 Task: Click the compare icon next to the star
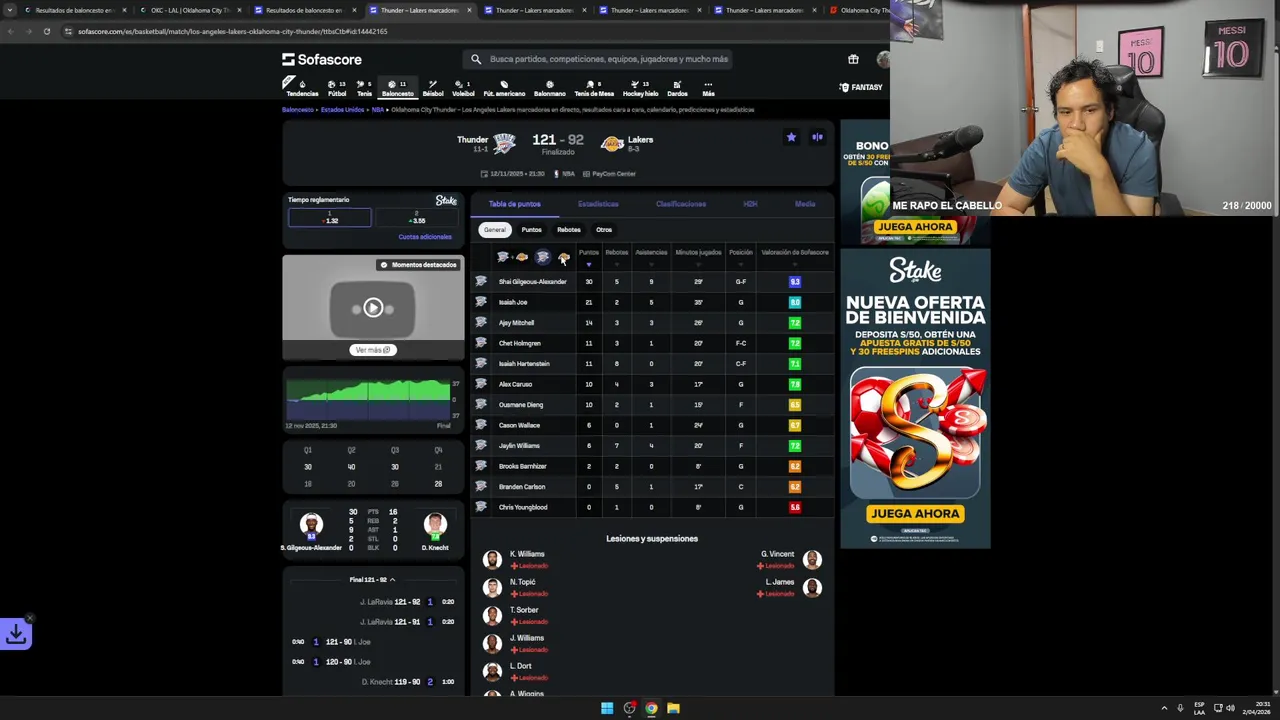point(817,137)
